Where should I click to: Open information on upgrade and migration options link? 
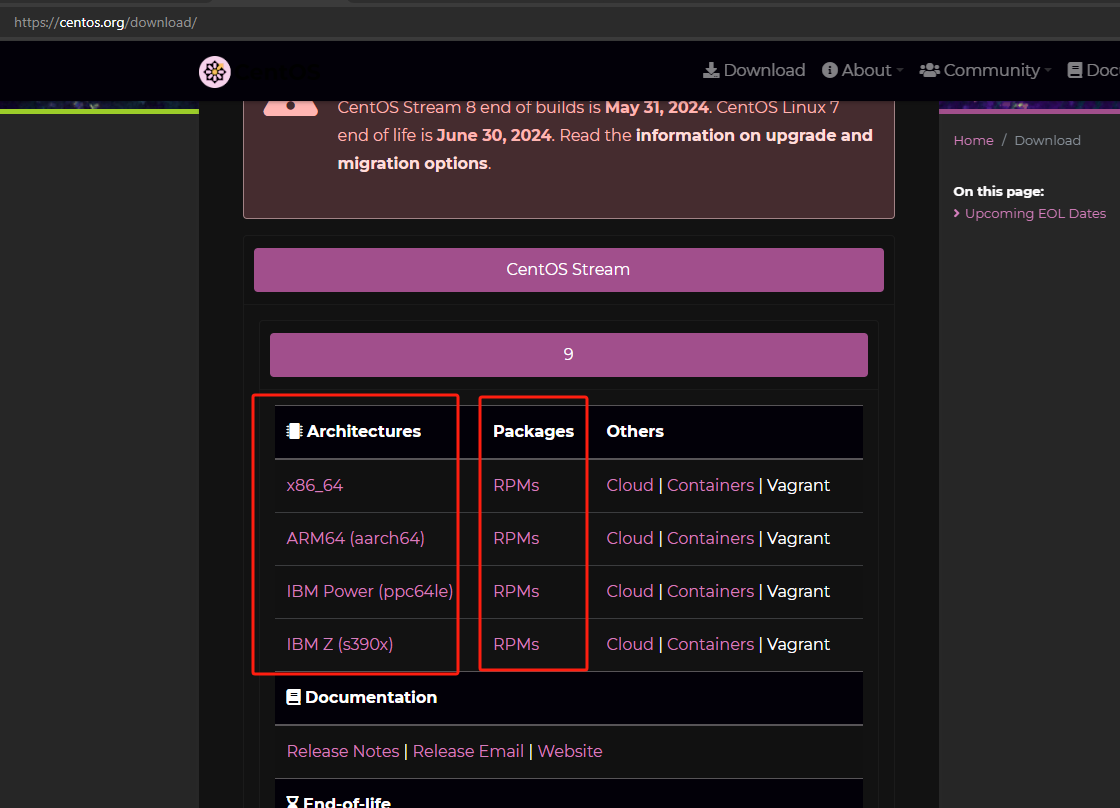(605, 149)
